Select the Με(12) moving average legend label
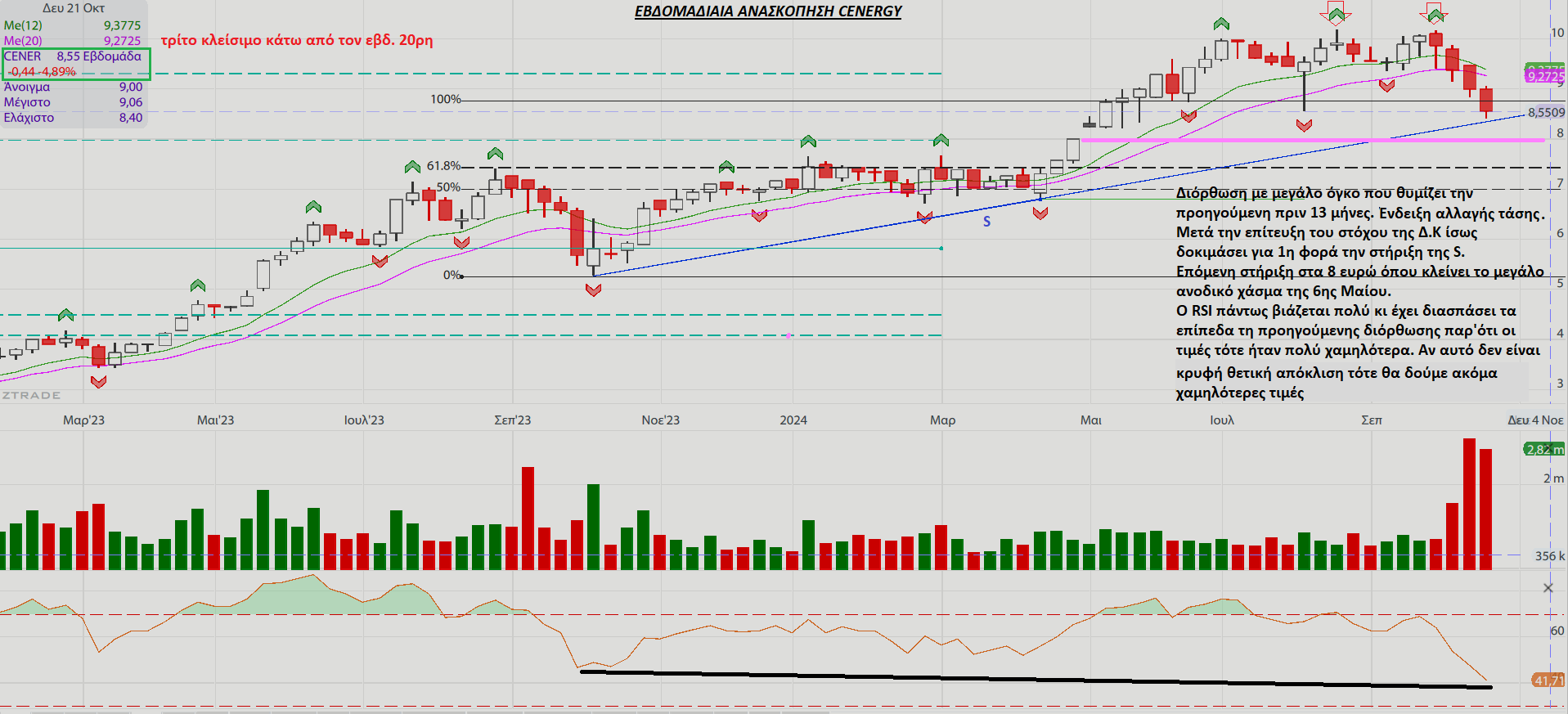The image size is (1568, 714). (x=23, y=25)
